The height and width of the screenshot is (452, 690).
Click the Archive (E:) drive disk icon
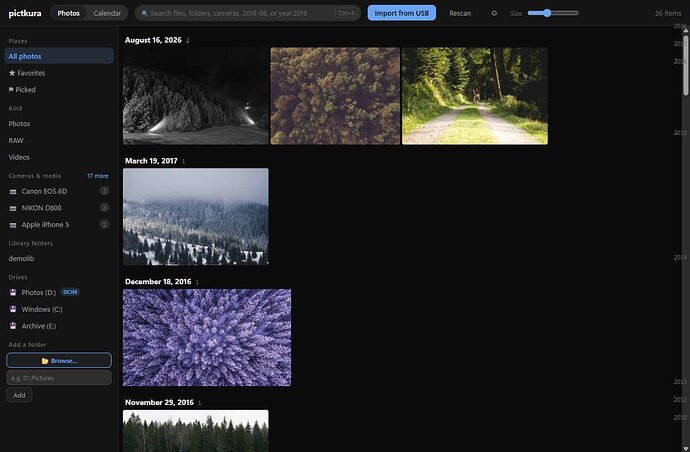(13, 326)
